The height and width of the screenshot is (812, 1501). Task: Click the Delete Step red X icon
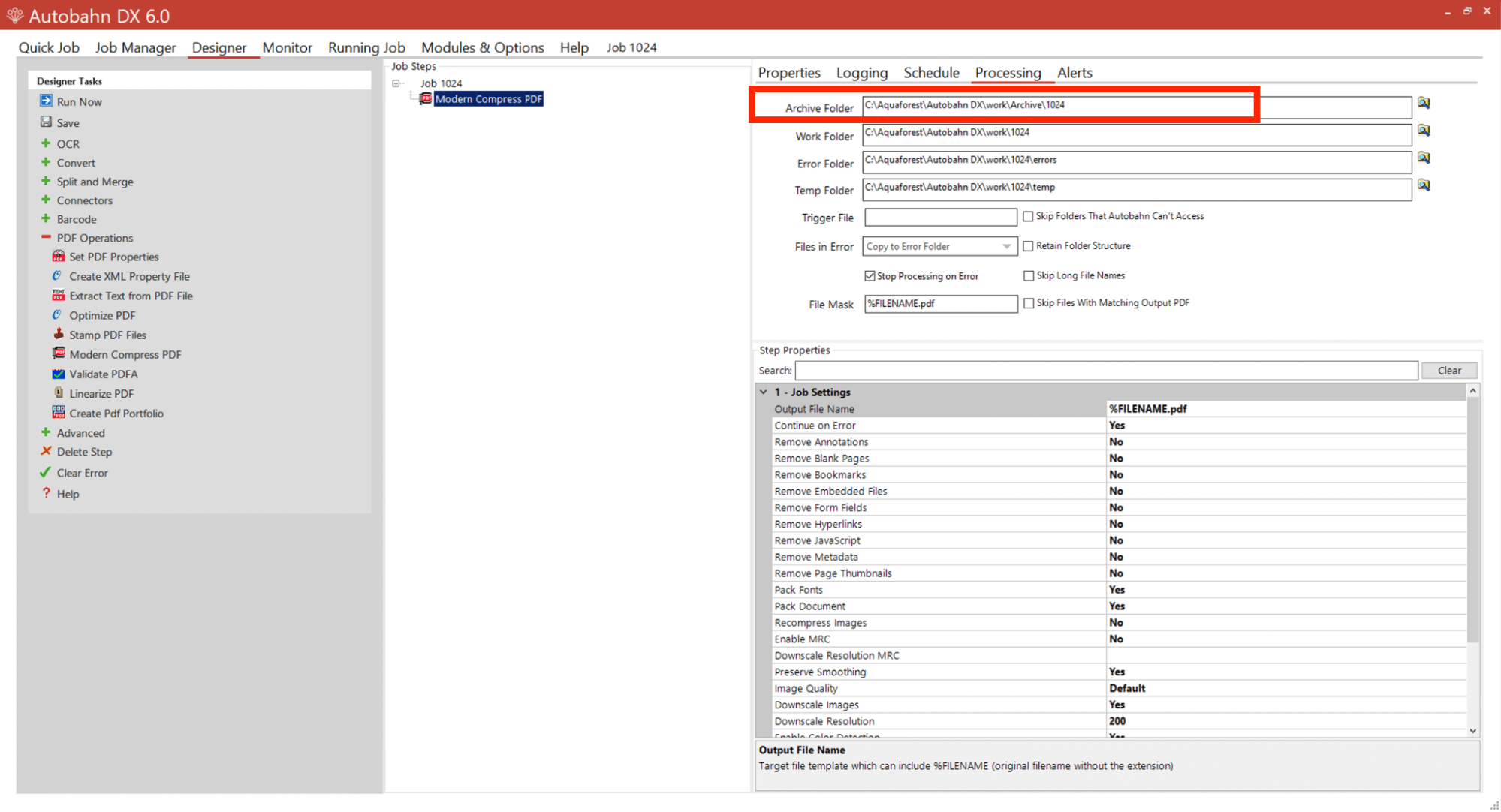pyautogui.click(x=46, y=451)
